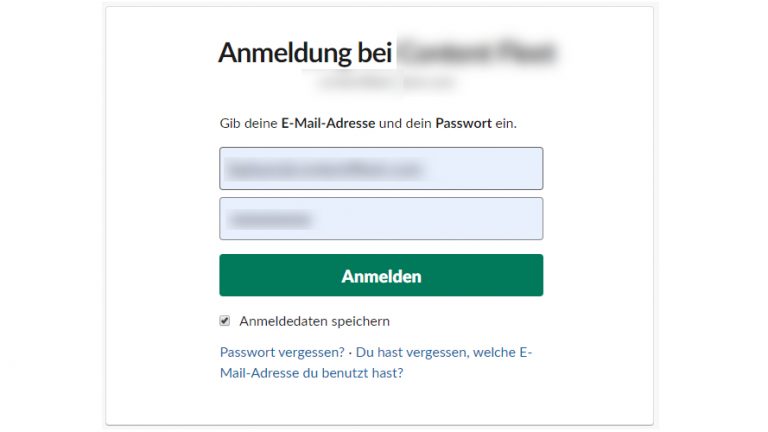Click the 'Anmeldedaten speichern' label text
Image resolution: width=768 pixels, height=432 pixels.
coord(314,321)
